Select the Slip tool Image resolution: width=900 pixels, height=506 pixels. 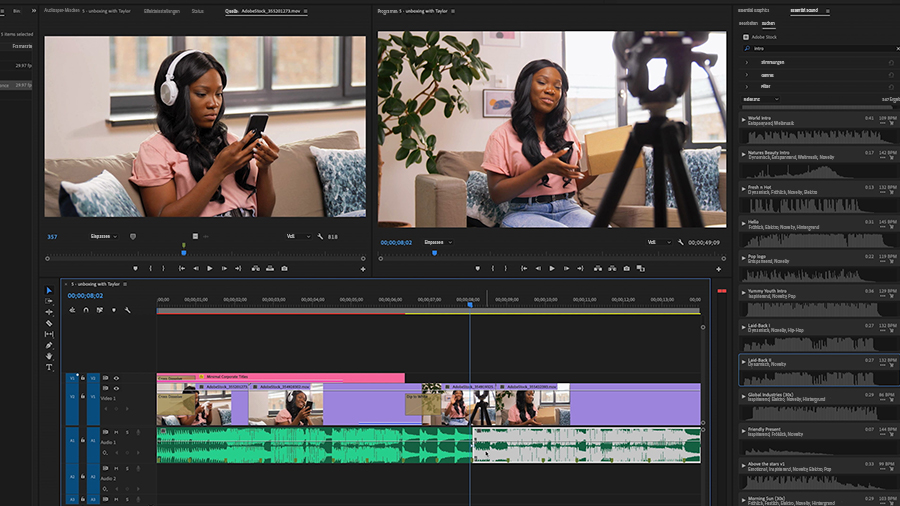(49, 334)
